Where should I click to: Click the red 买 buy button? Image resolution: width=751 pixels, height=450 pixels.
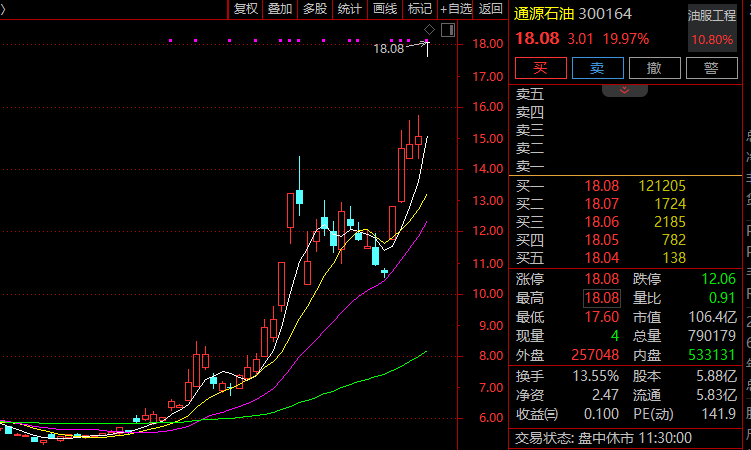[540, 68]
